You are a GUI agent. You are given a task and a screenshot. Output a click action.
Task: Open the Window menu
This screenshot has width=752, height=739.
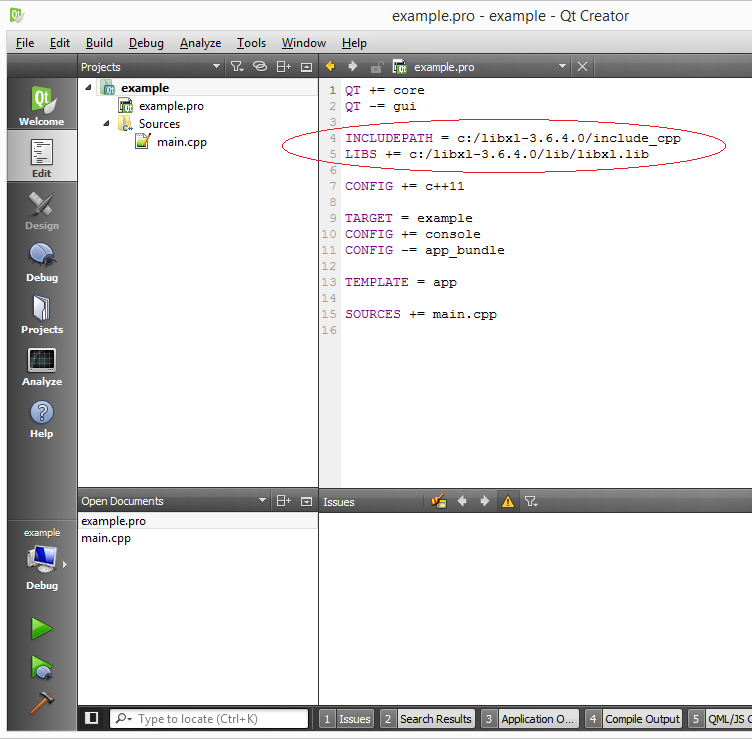304,43
